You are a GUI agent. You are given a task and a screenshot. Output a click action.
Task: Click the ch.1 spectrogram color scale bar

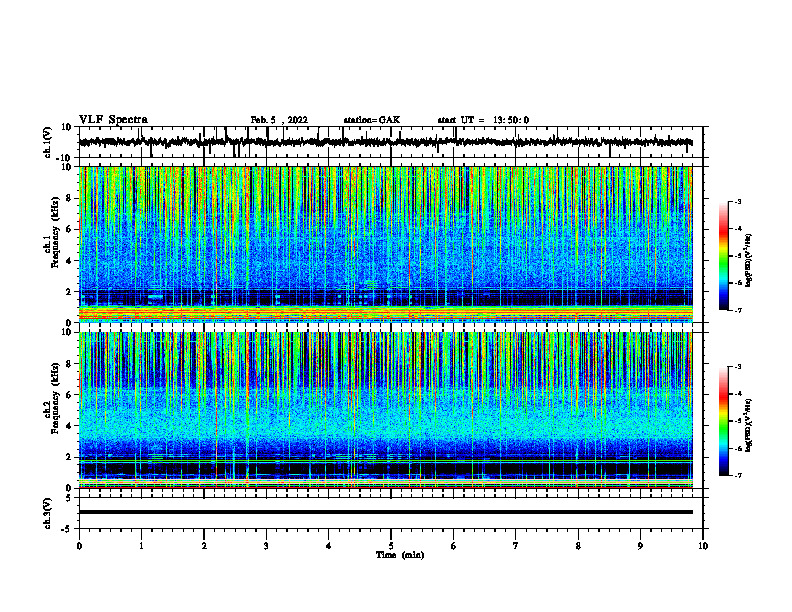pos(723,256)
